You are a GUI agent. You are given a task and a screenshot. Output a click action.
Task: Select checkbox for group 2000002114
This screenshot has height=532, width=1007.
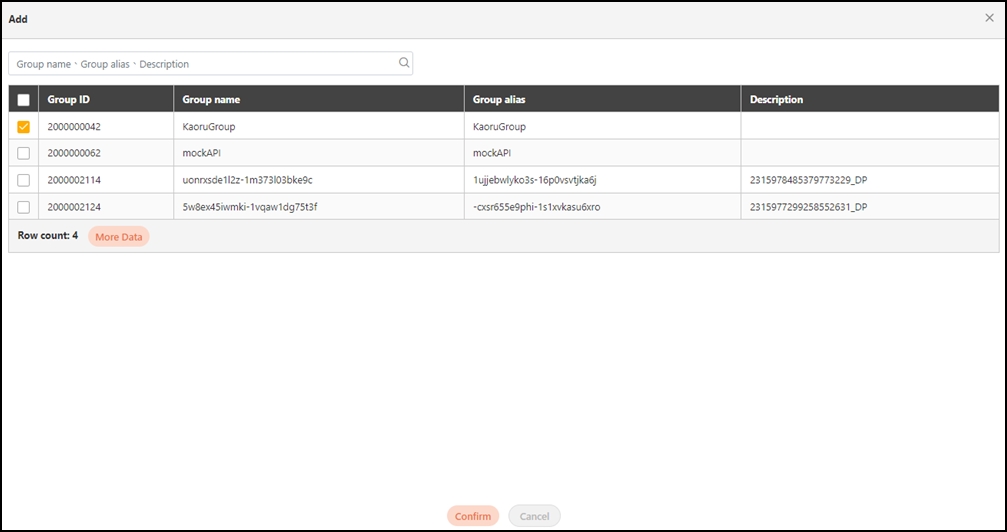coord(24,180)
